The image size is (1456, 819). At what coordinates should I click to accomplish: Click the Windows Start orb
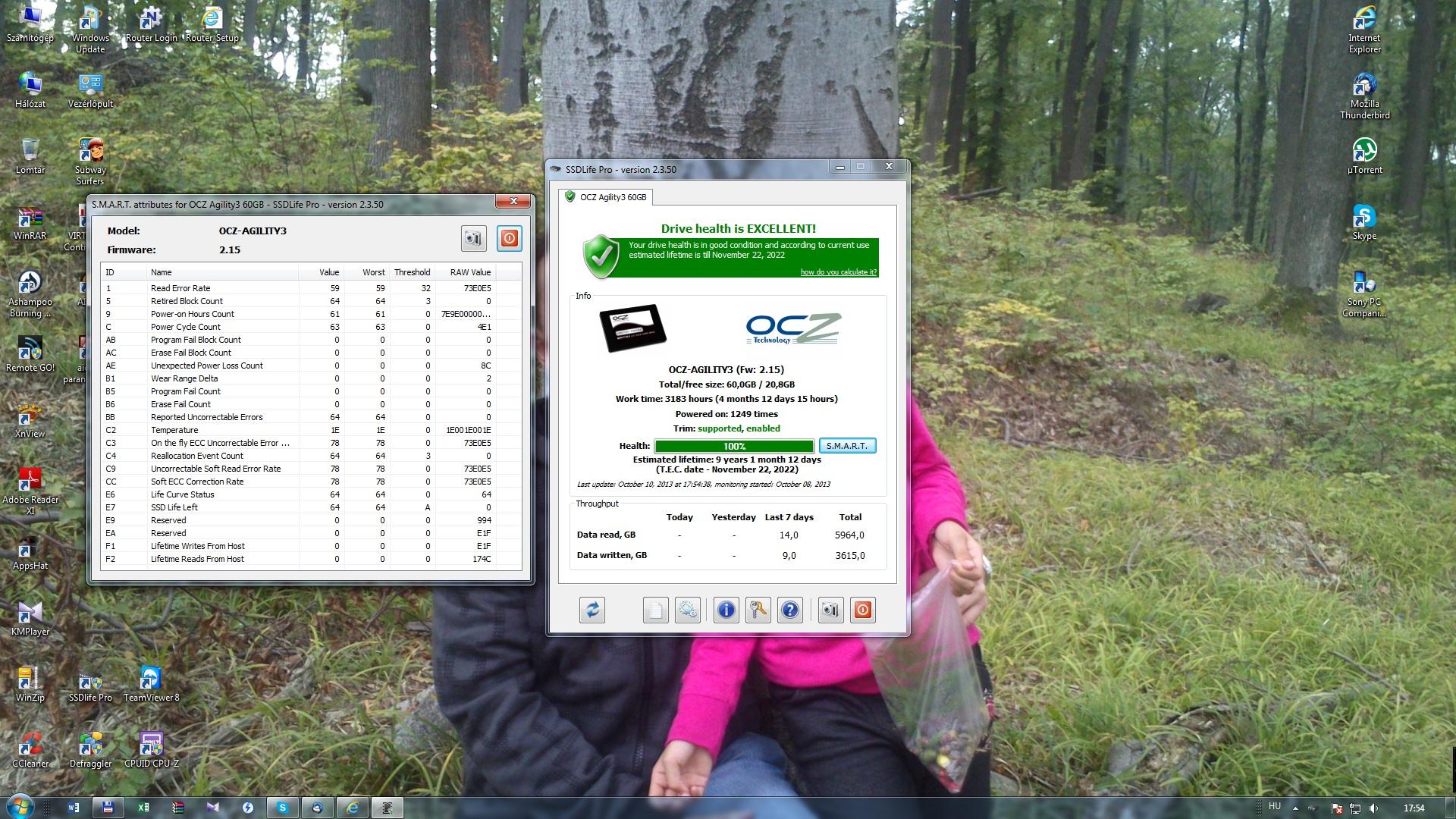[x=19, y=807]
